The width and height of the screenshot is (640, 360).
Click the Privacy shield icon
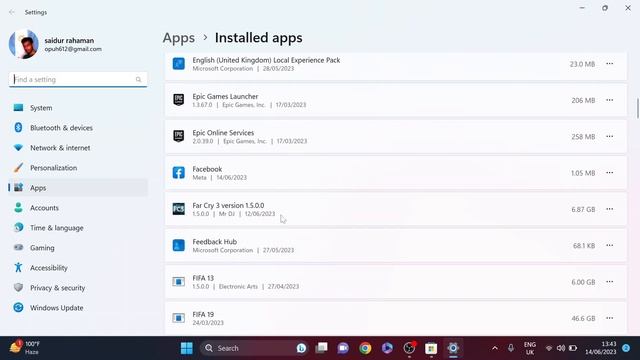[x=18, y=287]
